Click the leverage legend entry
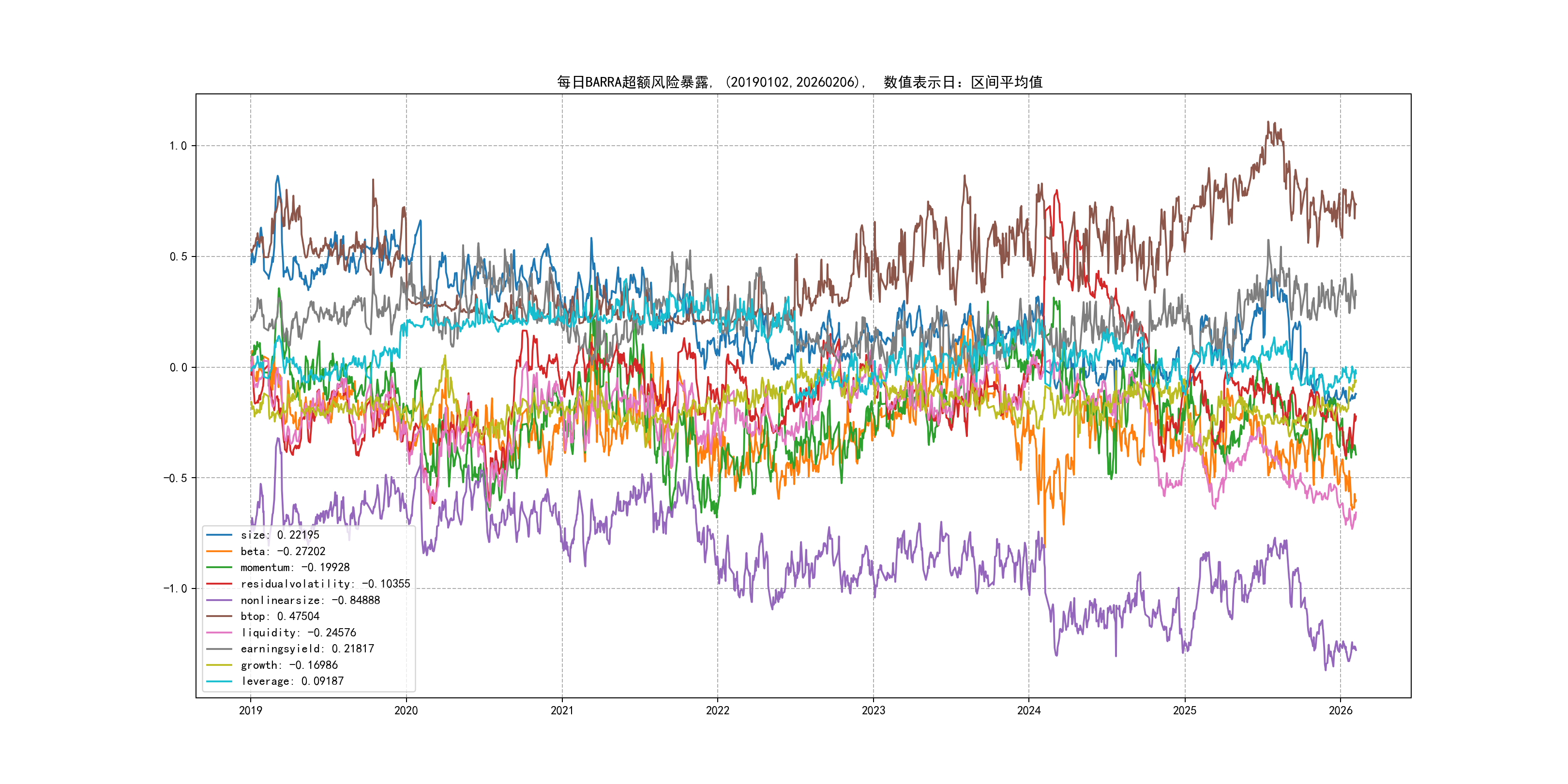The width and height of the screenshot is (1568, 784). [291, 681]
